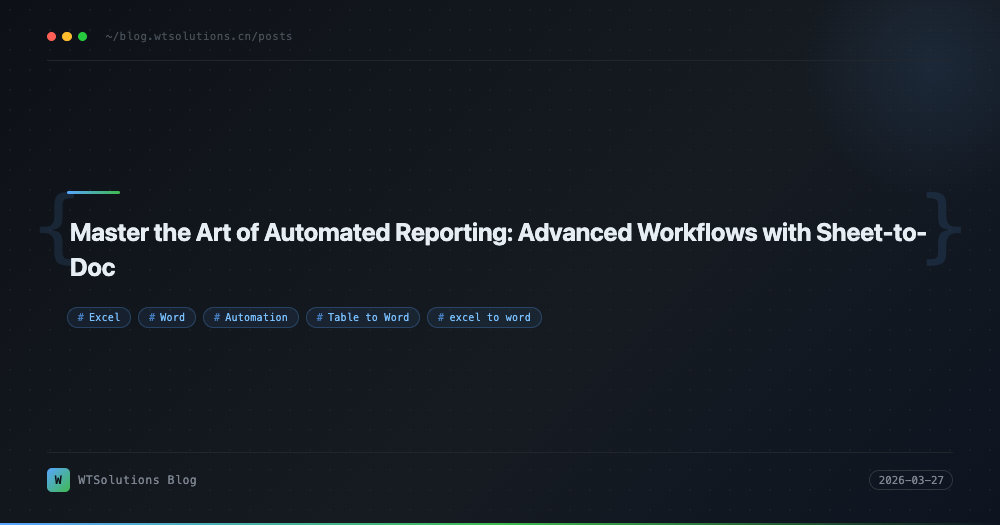This screenshot has width=1000, height=525.
Task: Click the ~/blog.wtsolutions.cn/posts path text
Action: tap(199, 36)
